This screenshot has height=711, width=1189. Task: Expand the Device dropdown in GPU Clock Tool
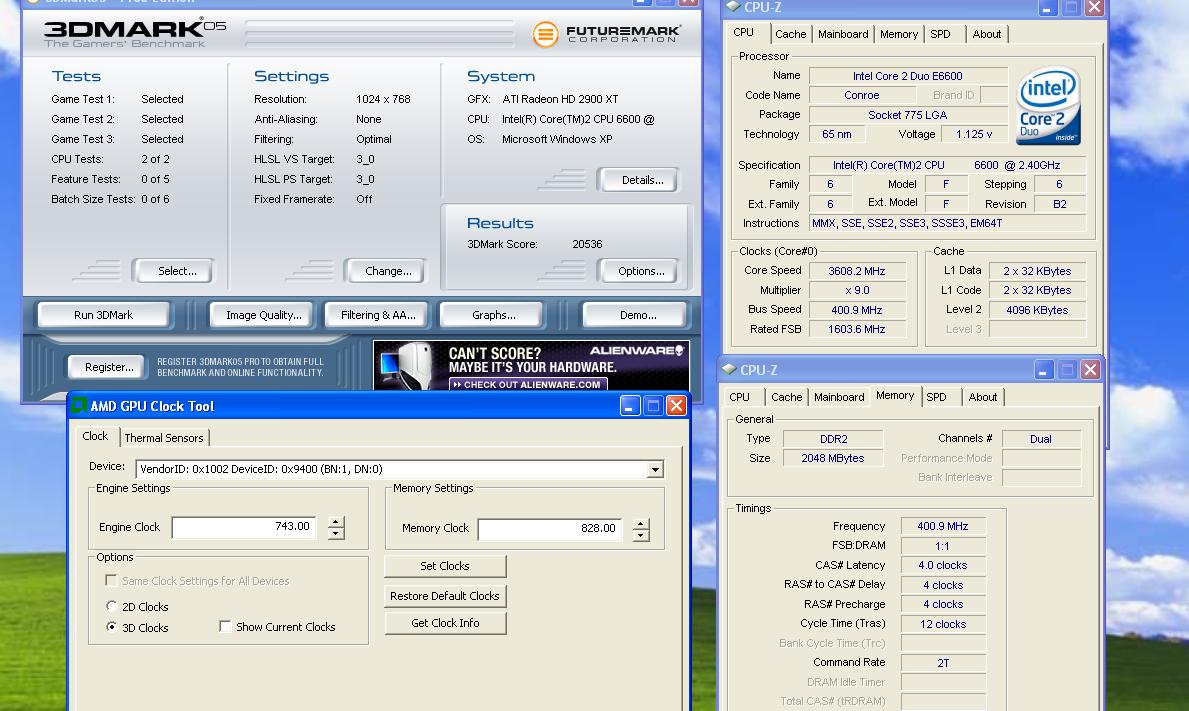[655, 469]
